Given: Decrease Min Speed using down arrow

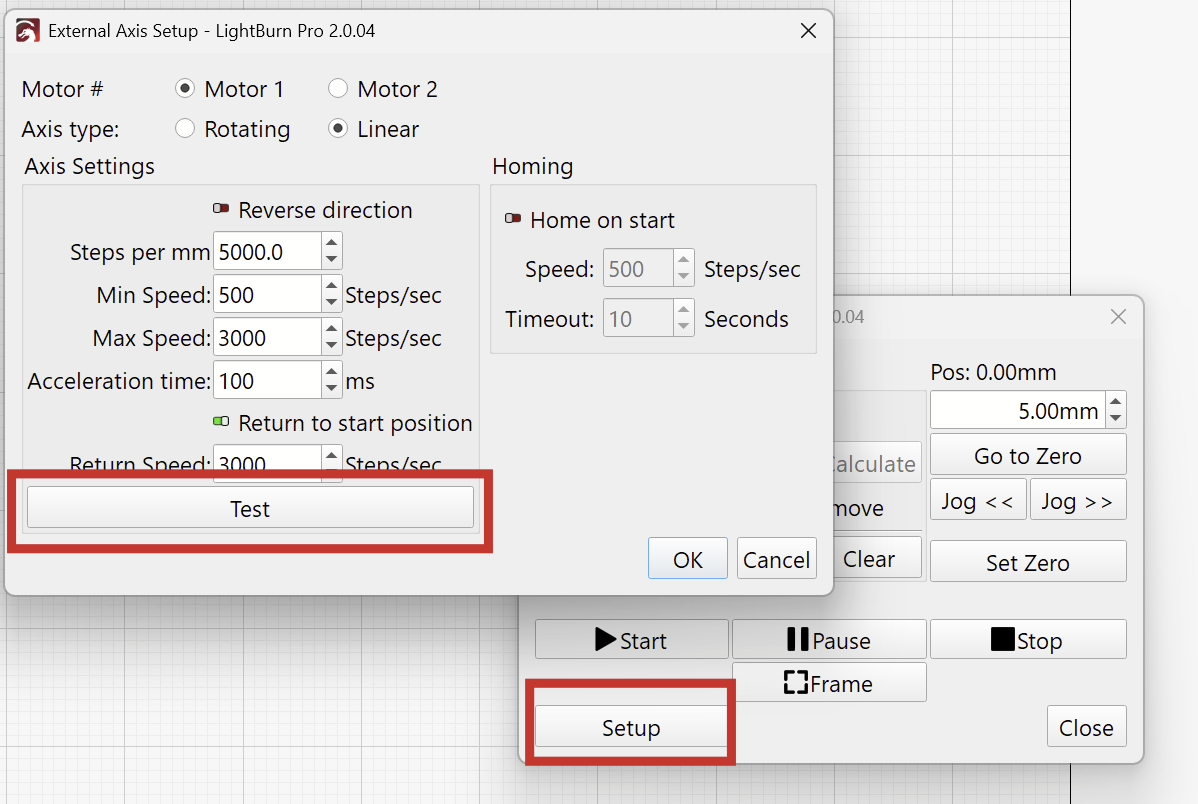Looking at the screenshot, I should 332,304.
